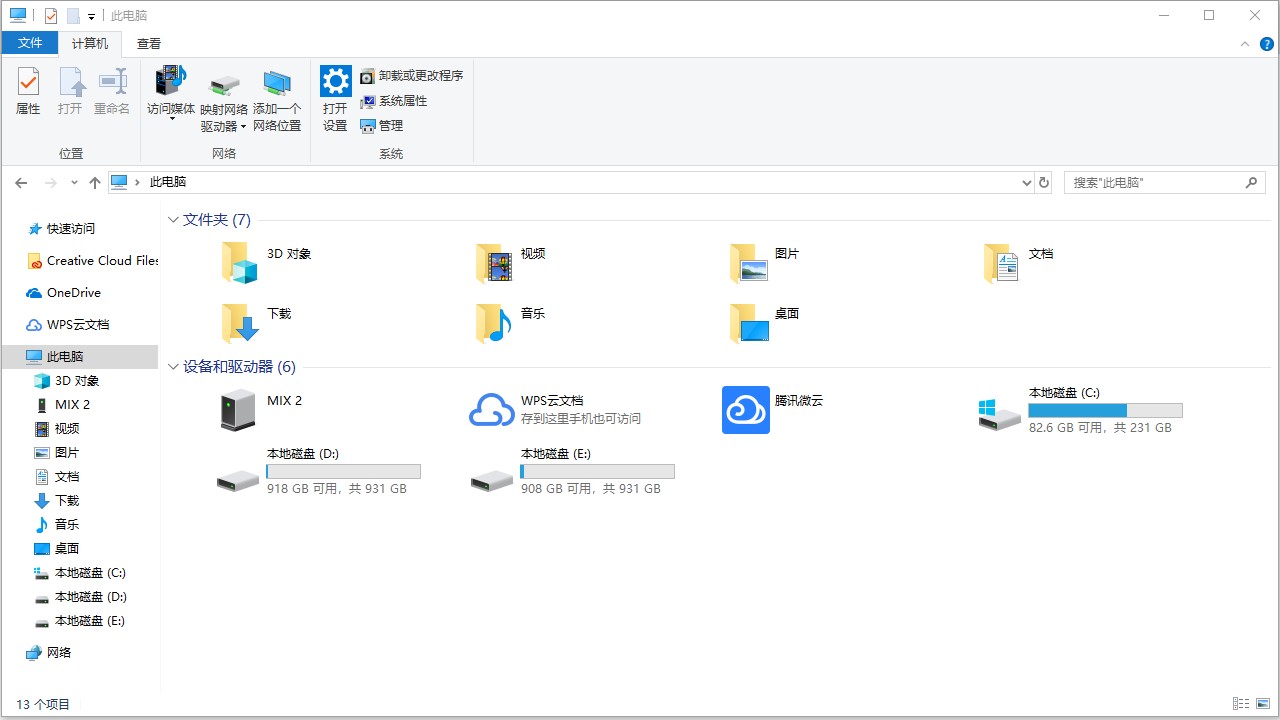1280x720 pixels.
Task: Open the 访问媒体 dropdown in the ribbon
Action: click(171, 119)
